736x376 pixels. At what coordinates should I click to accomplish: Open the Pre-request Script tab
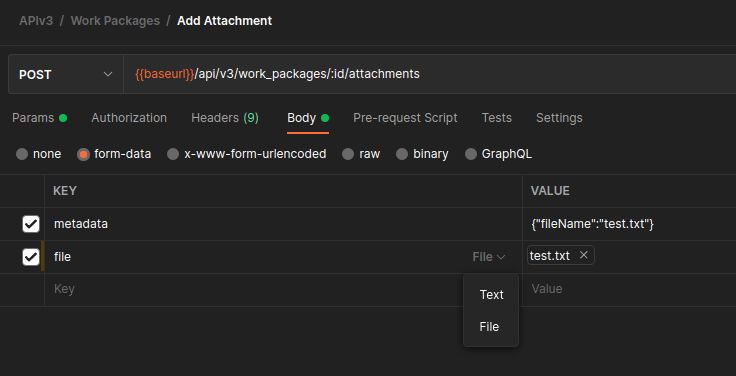[405, 118]
